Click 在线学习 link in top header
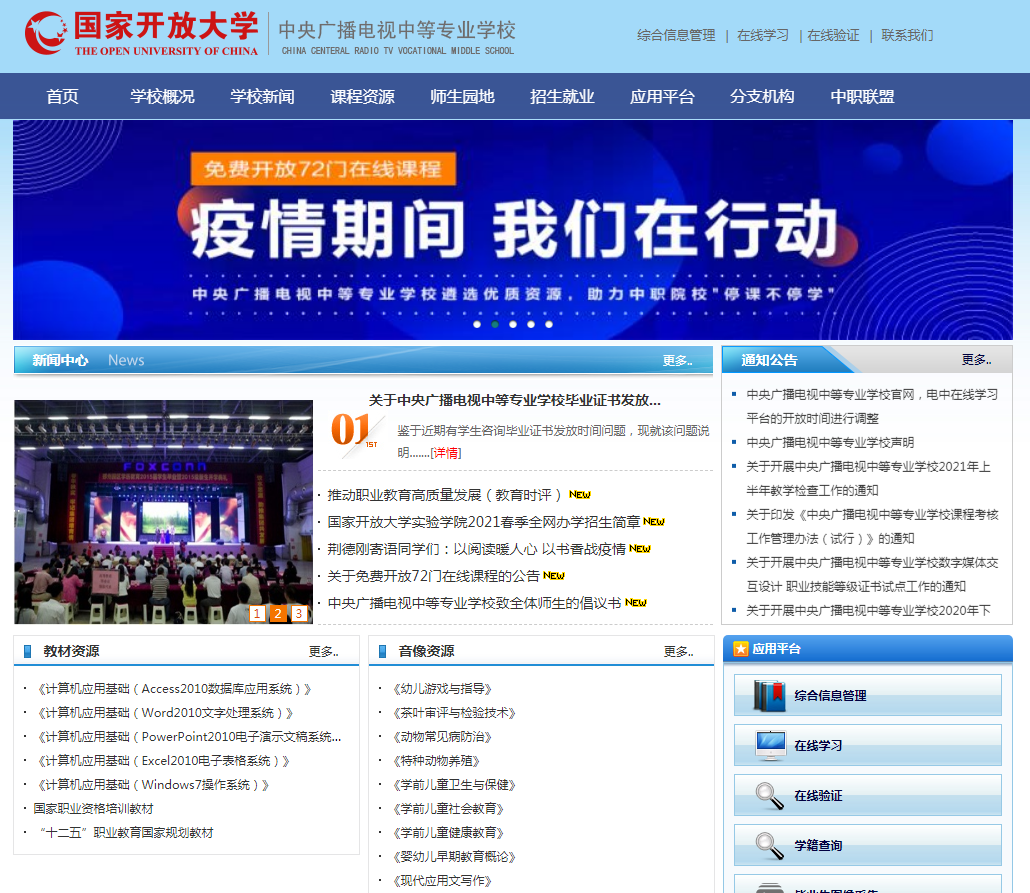 pyautogui.click(x=763, y=35)
